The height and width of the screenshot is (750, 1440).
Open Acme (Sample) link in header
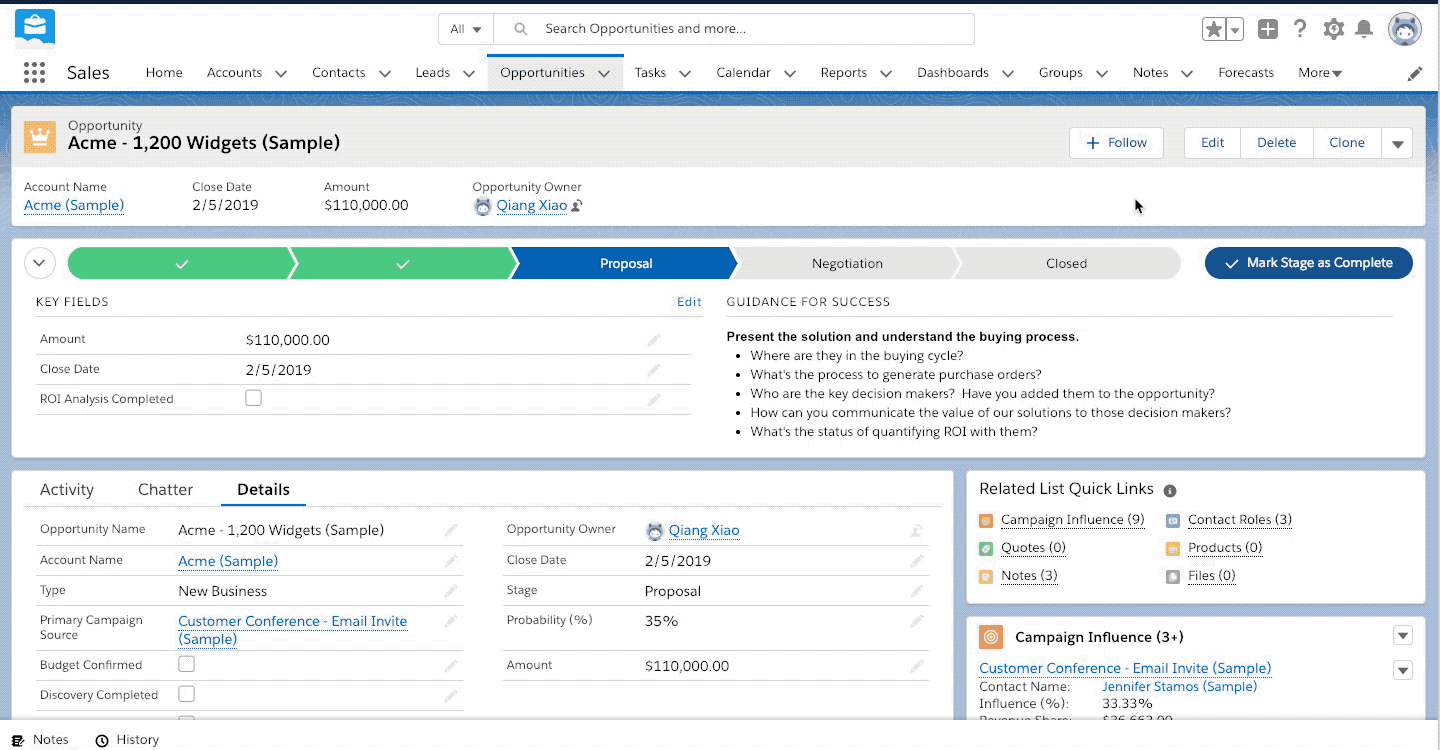[74, 206]
